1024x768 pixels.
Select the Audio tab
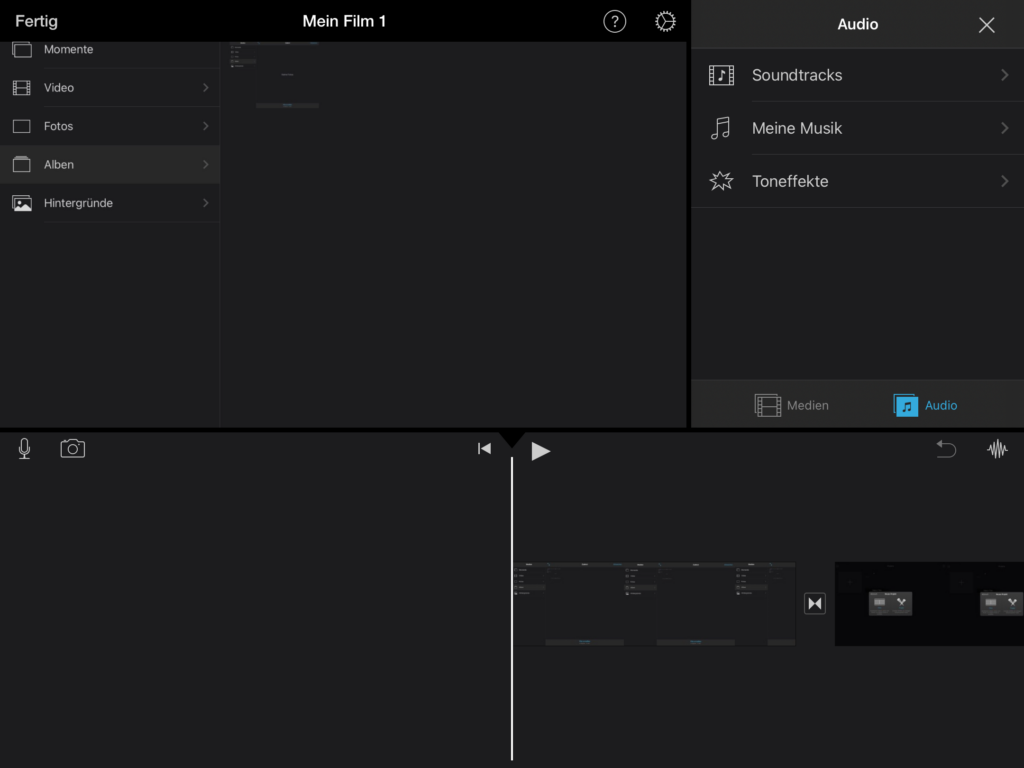[926, 405]
